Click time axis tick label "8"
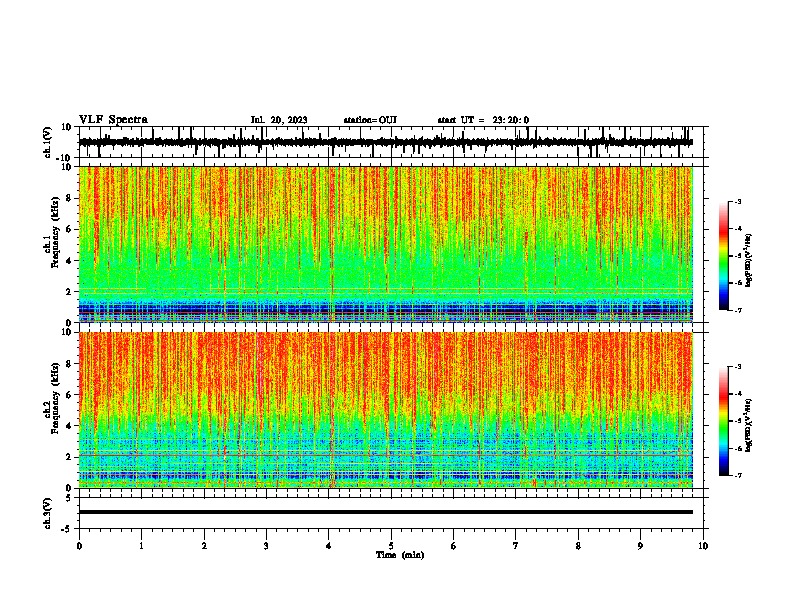 click(578, 546)
